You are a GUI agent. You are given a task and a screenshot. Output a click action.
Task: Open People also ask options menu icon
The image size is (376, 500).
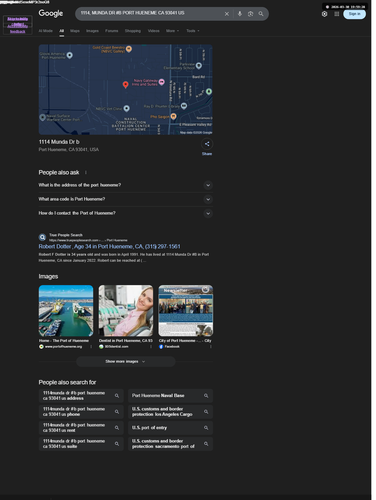pyautogui.click(x=86, y=172)
